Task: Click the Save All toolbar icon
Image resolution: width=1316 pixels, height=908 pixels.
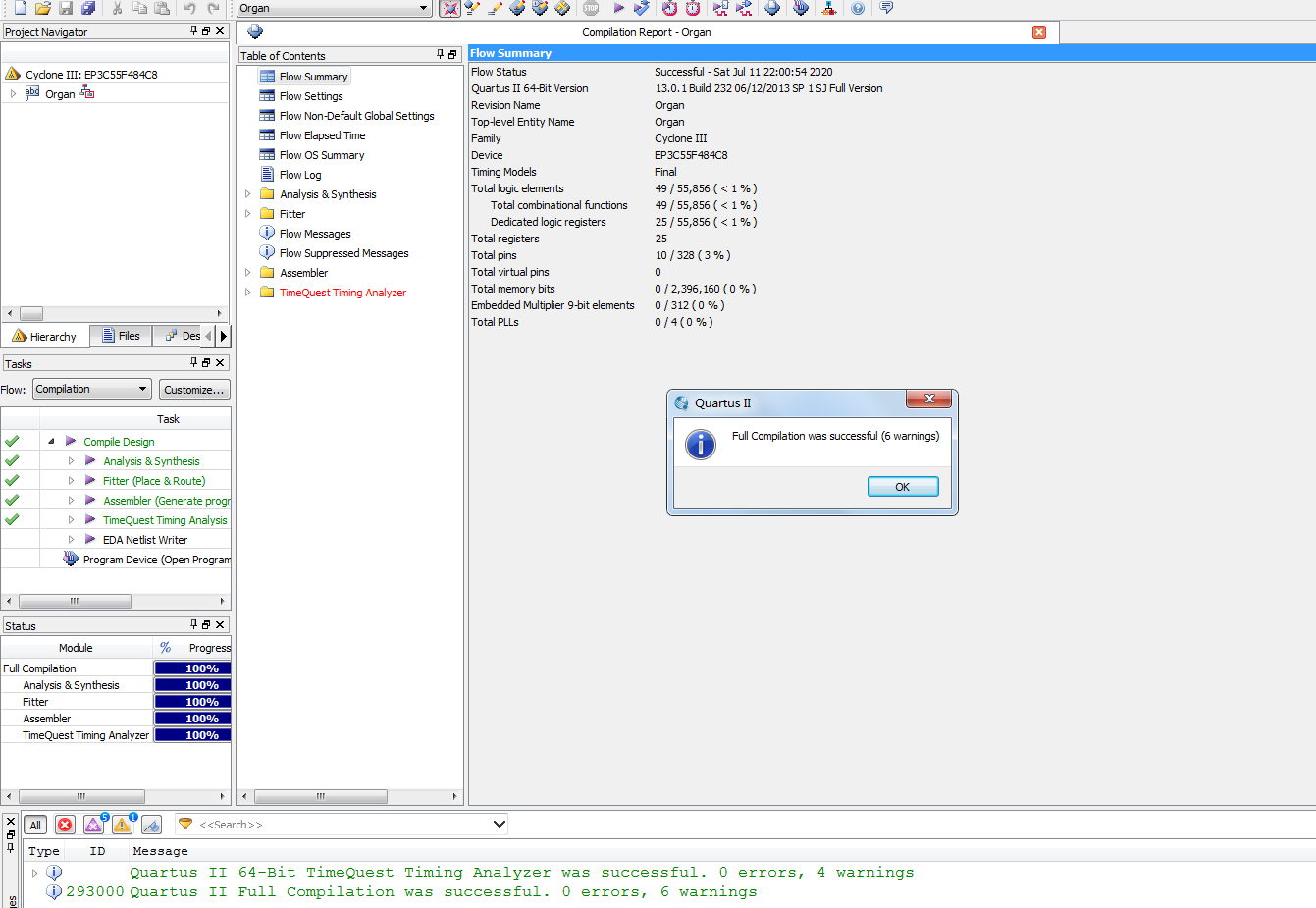Action: [x=88, y=8]
